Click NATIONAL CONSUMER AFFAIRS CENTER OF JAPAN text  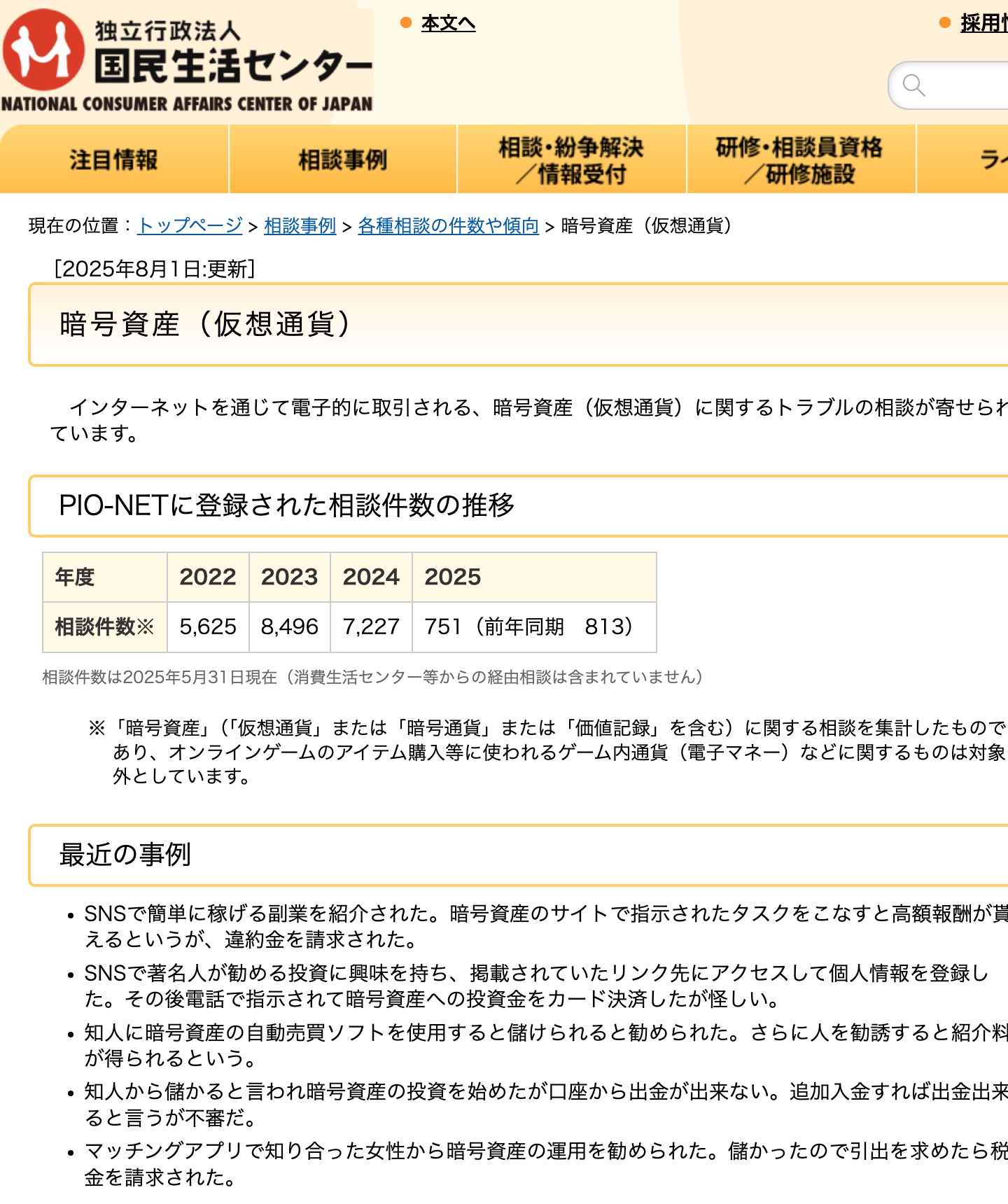click(x=187, y=104)
